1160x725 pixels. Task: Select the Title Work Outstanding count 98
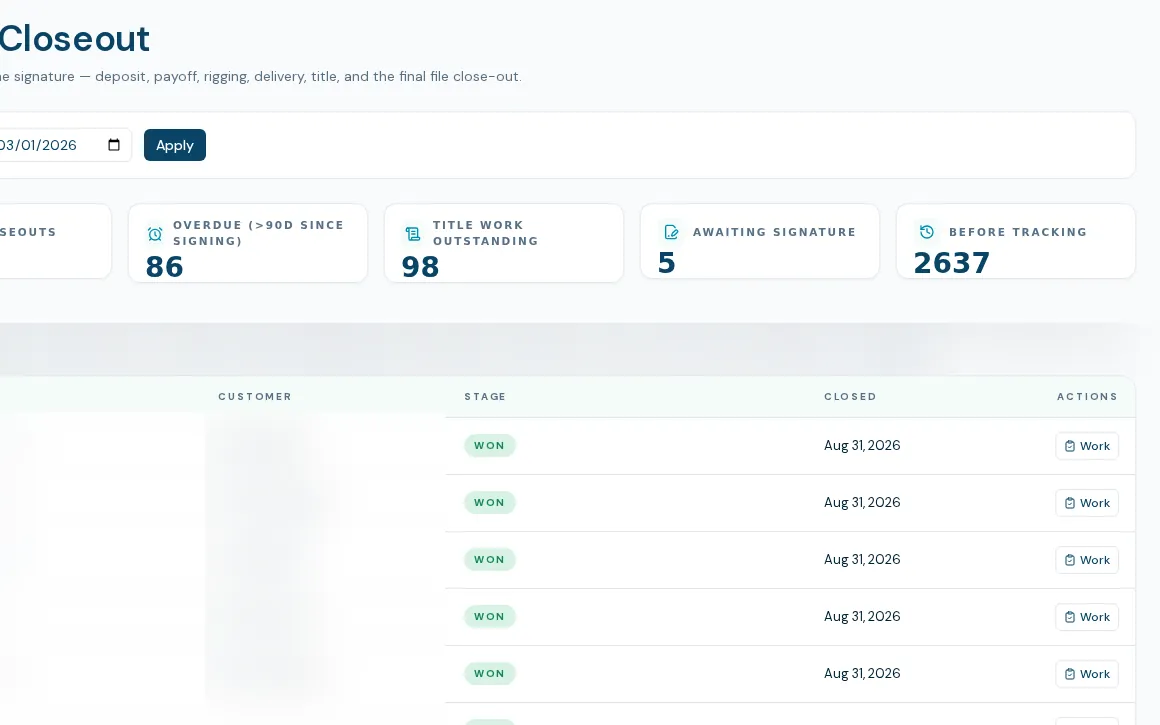coord(420,266)
